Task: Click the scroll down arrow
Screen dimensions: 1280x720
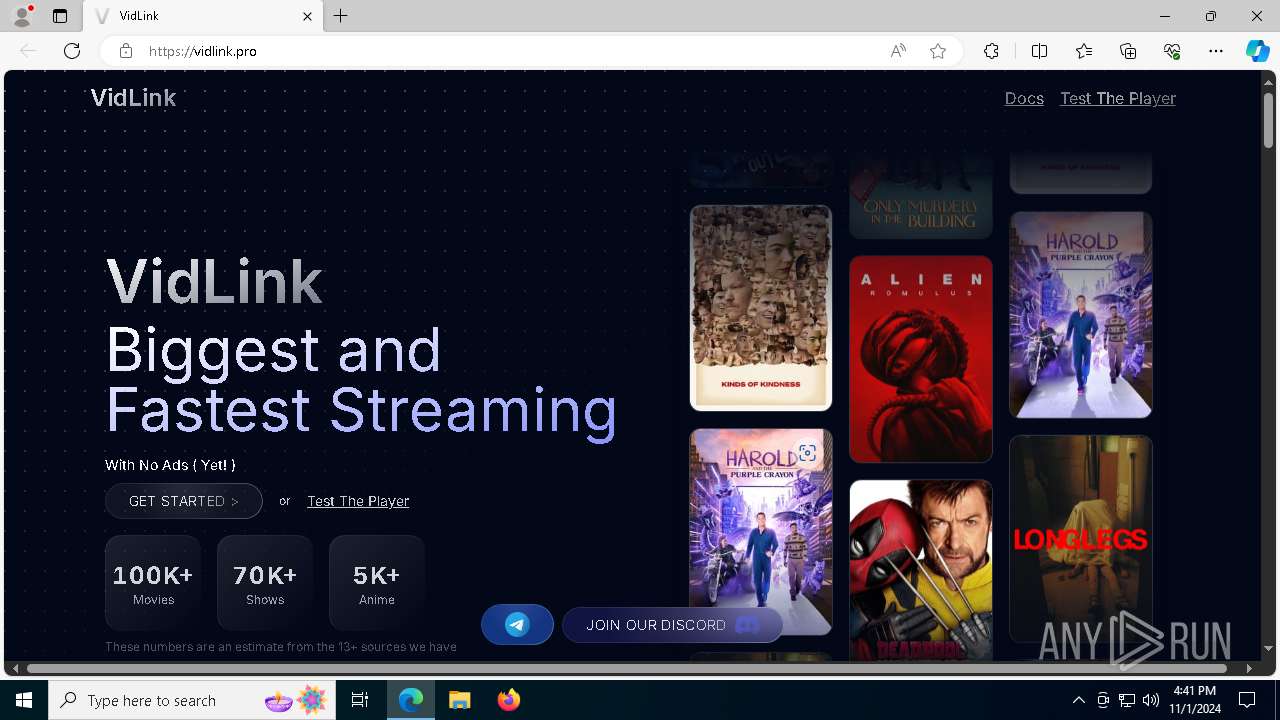Action: 1268,649
